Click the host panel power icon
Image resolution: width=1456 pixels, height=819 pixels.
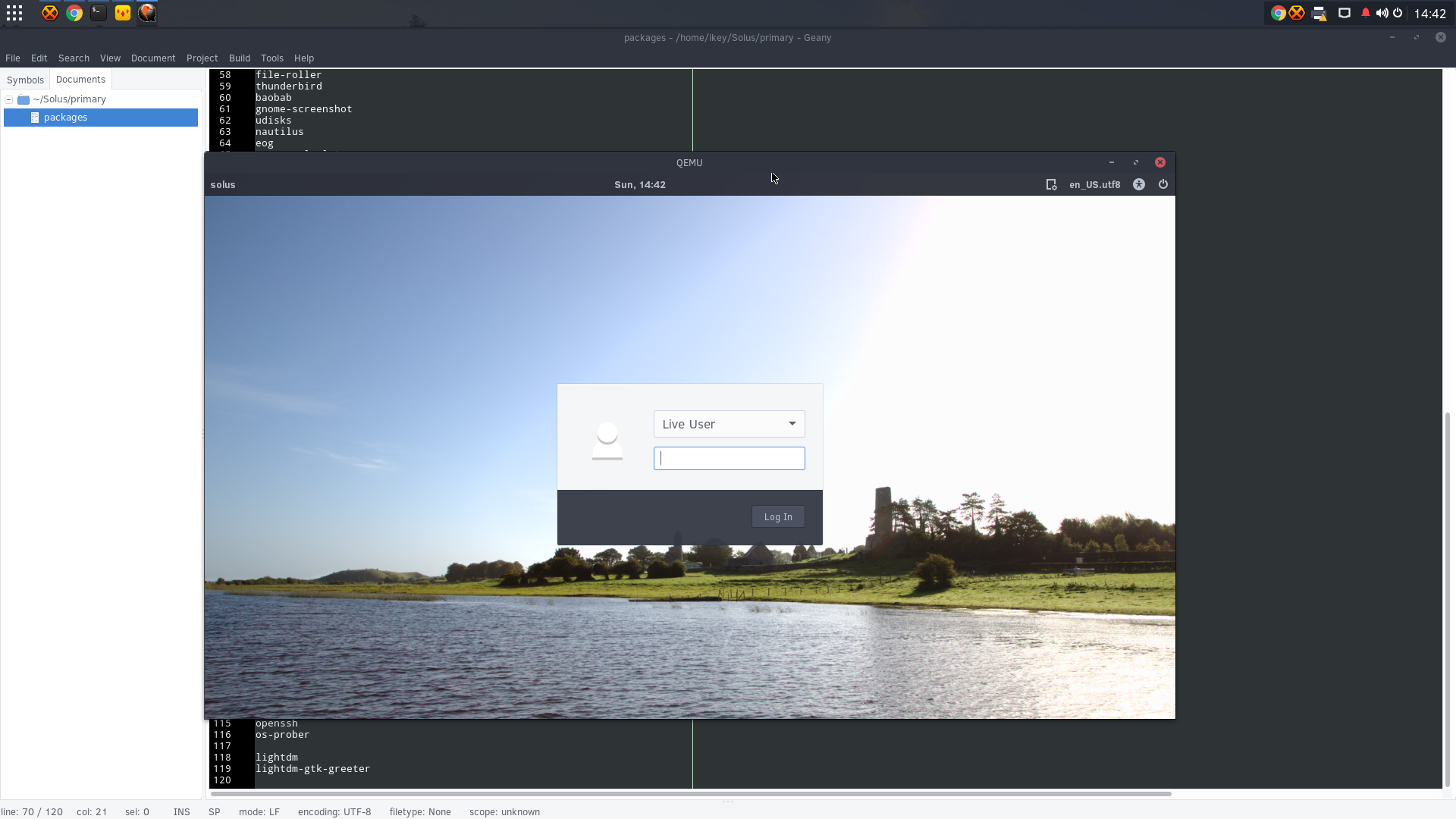point(1398,13)
